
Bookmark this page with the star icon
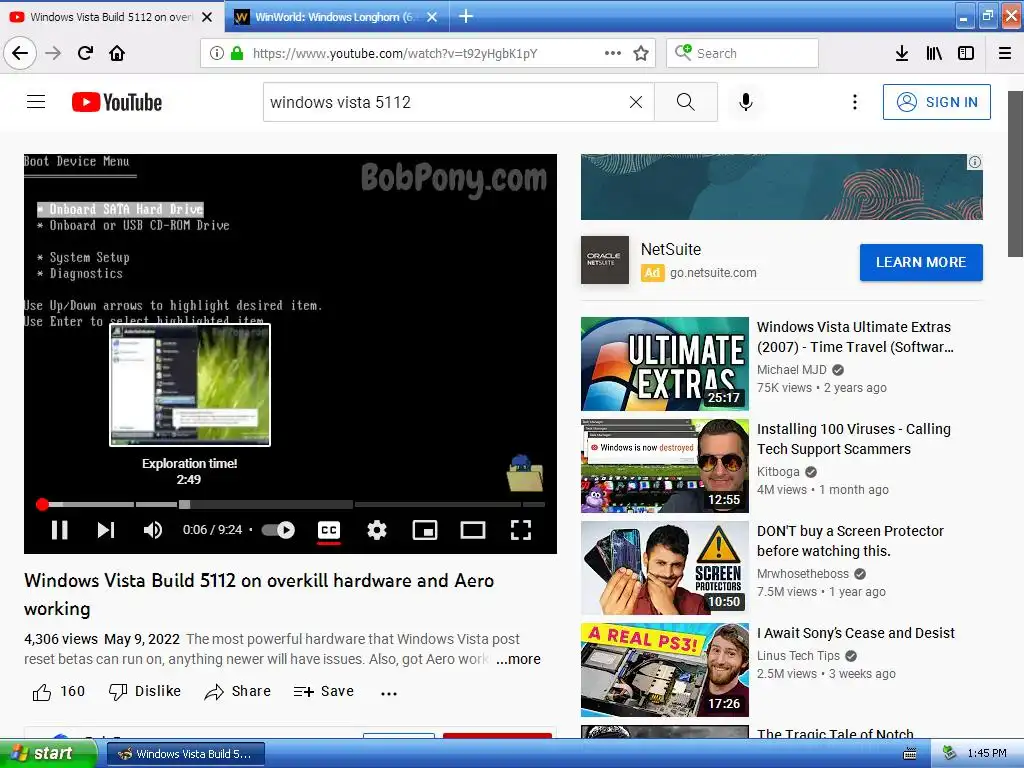641,53
